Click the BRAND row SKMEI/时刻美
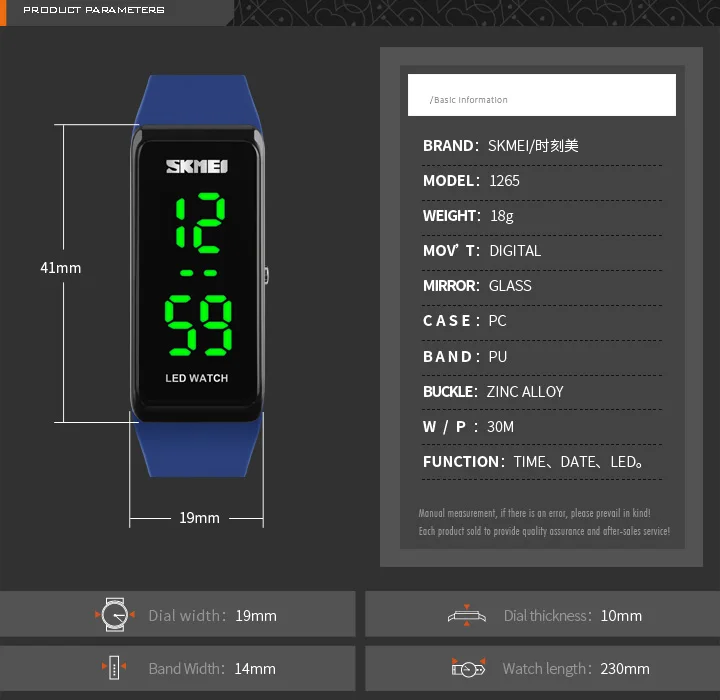 pos(501,146)
